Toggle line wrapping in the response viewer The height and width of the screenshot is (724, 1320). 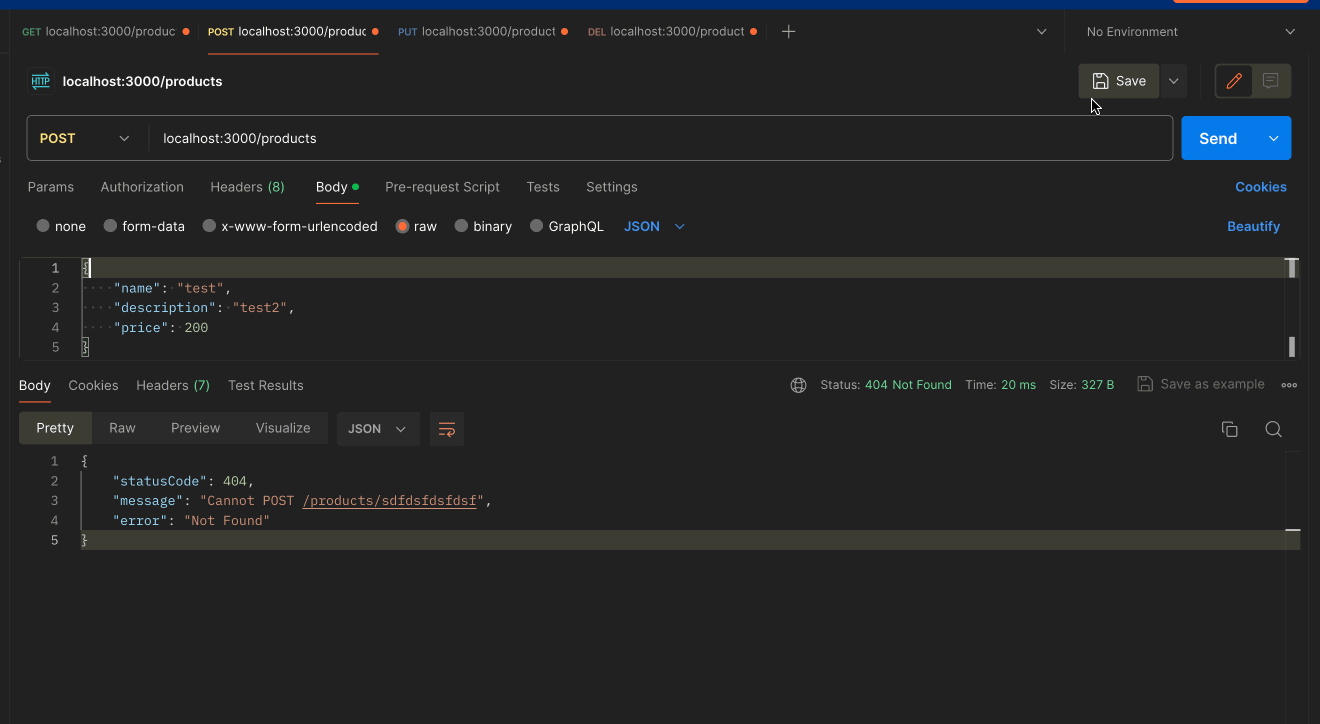pos(446,428)
